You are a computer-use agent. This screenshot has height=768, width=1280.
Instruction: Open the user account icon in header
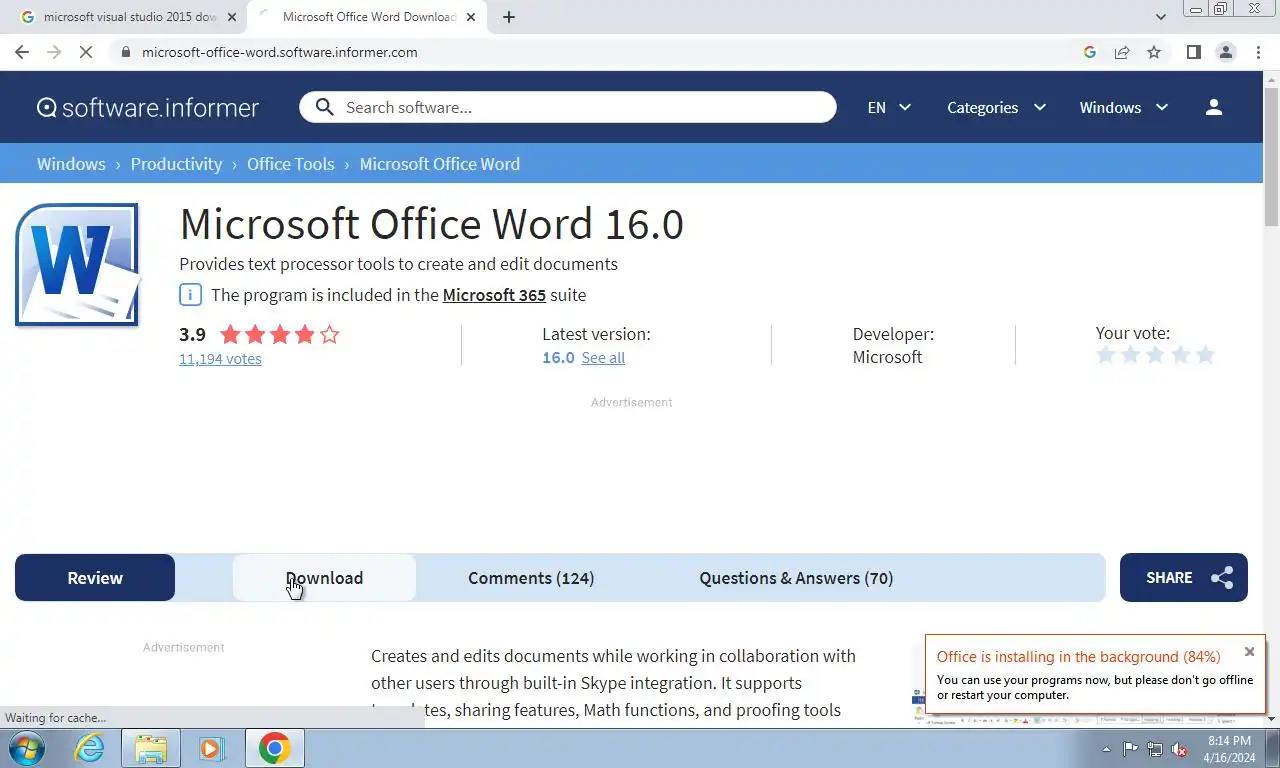(1213, 107)
